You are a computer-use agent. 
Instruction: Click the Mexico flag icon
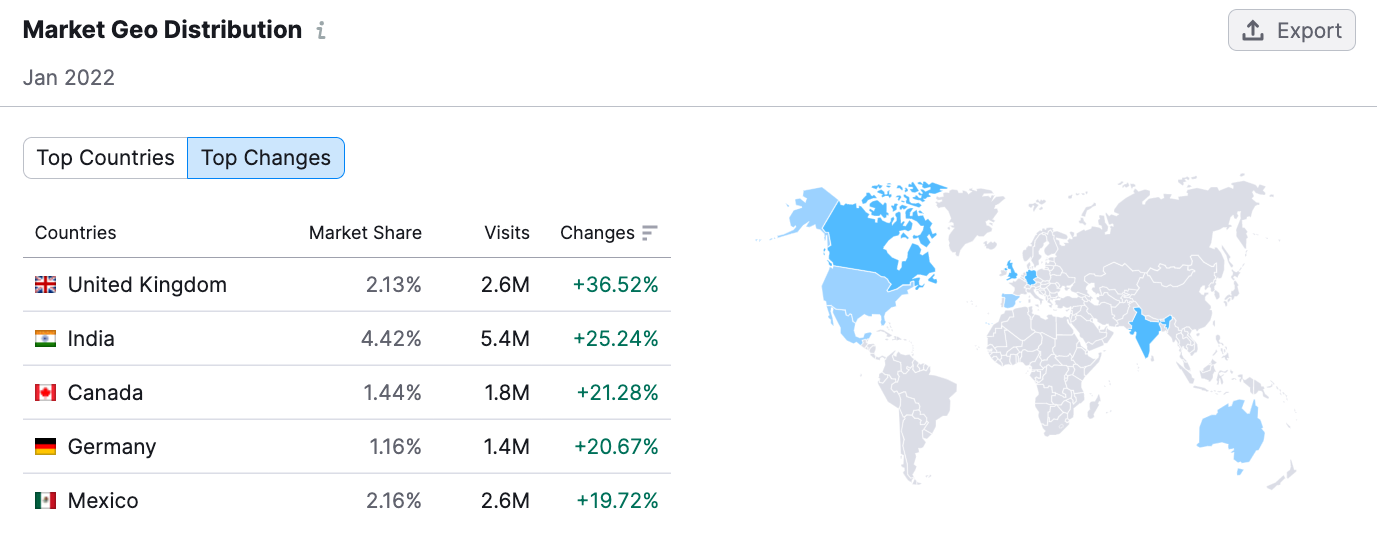point(46,501)
